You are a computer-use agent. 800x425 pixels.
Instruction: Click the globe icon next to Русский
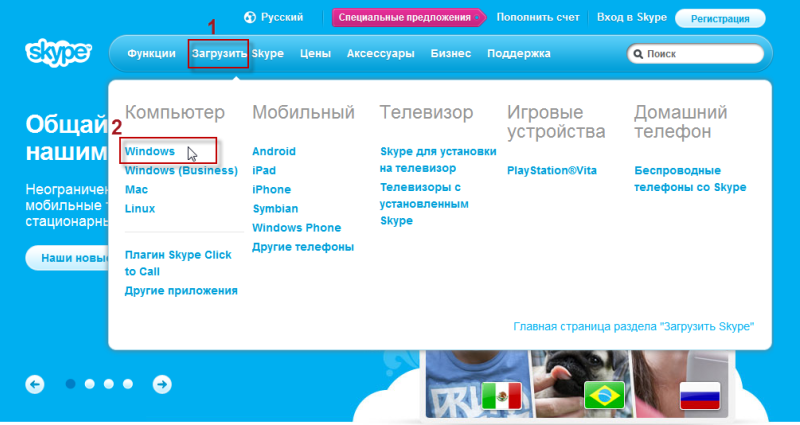pyautogui.click(x=249, y=18)
